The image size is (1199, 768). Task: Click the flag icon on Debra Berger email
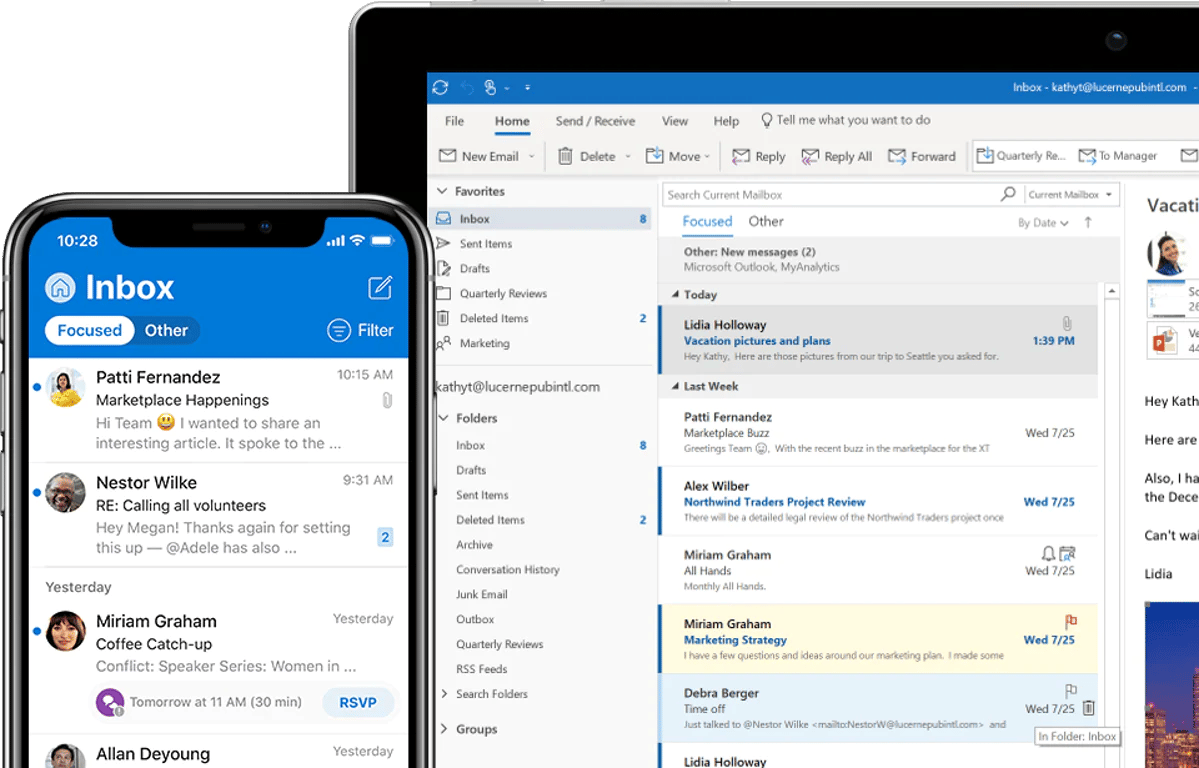pos(1071,691)
